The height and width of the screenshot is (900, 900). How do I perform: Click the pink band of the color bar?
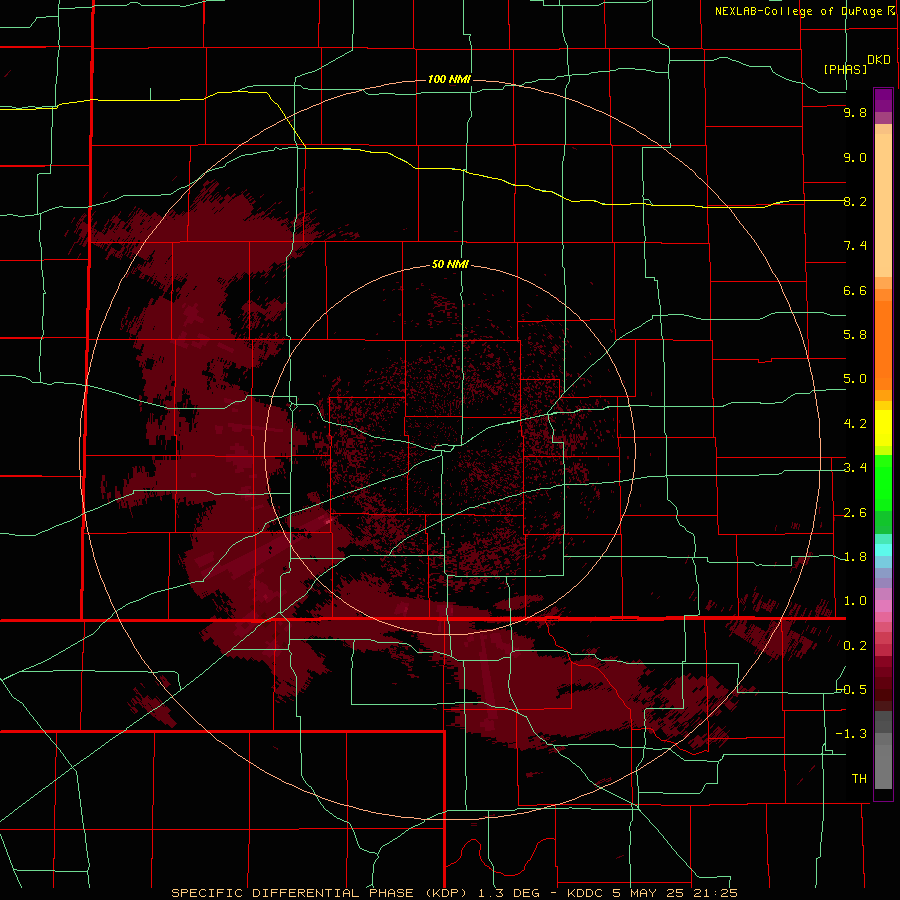point(883,606)
